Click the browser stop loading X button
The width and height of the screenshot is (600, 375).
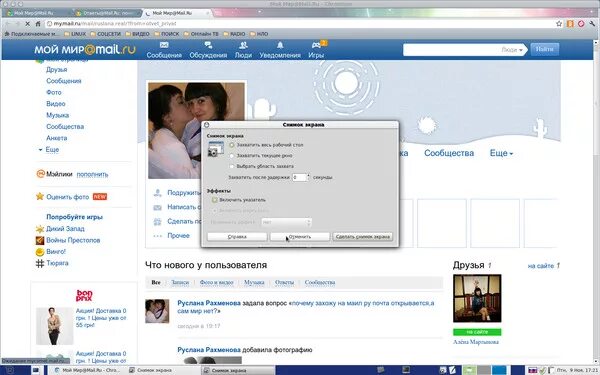pyautogui.click(x=28, y=24)
